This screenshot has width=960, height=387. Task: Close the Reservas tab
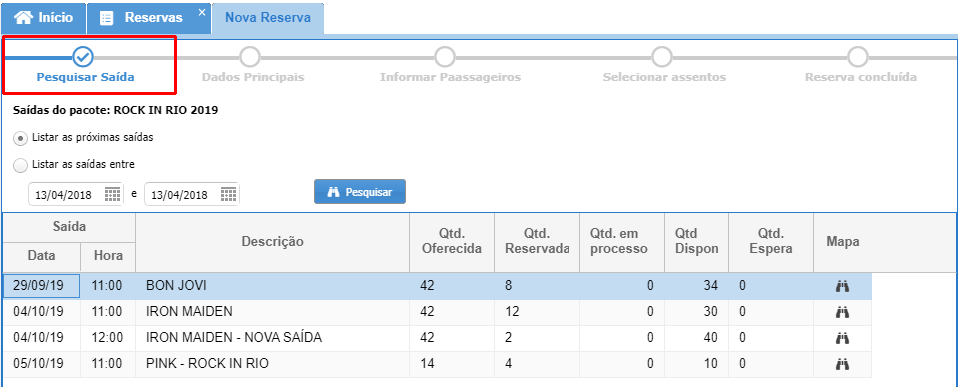pyautogui.click(x=202, y=12)
